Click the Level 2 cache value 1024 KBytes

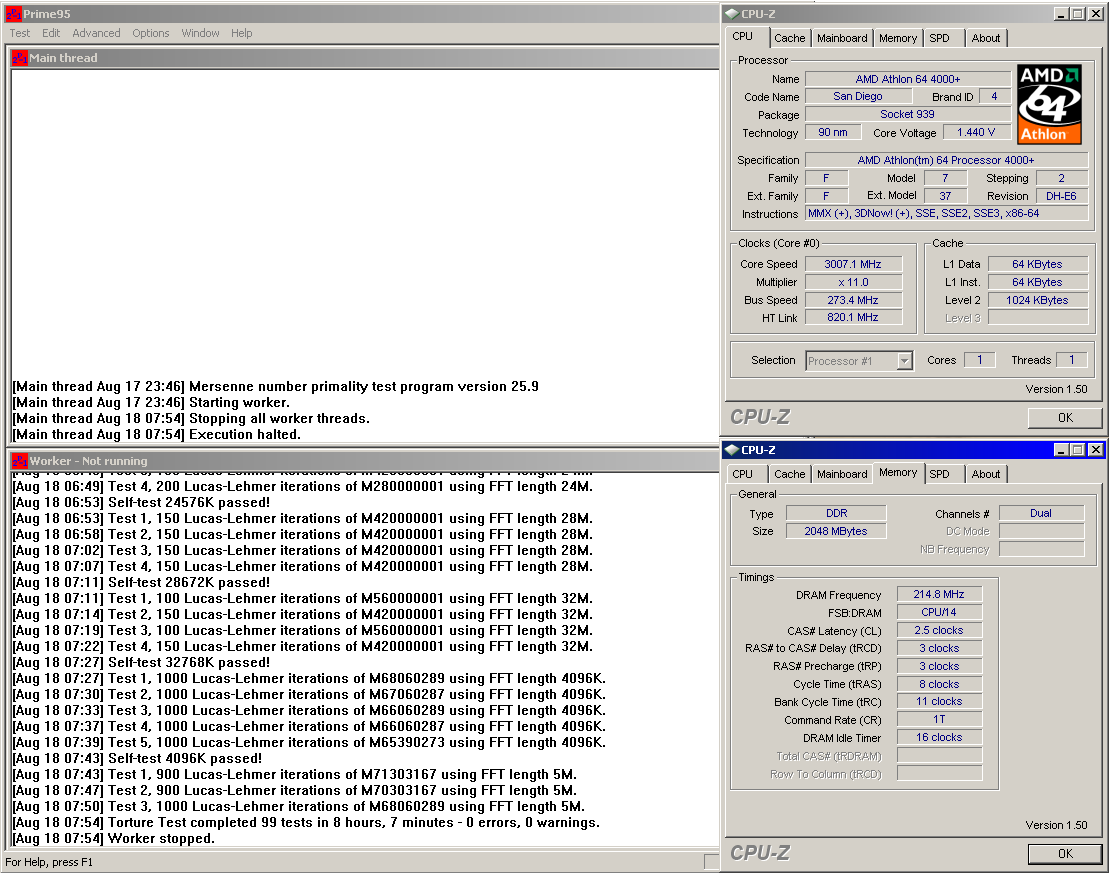1037,300
